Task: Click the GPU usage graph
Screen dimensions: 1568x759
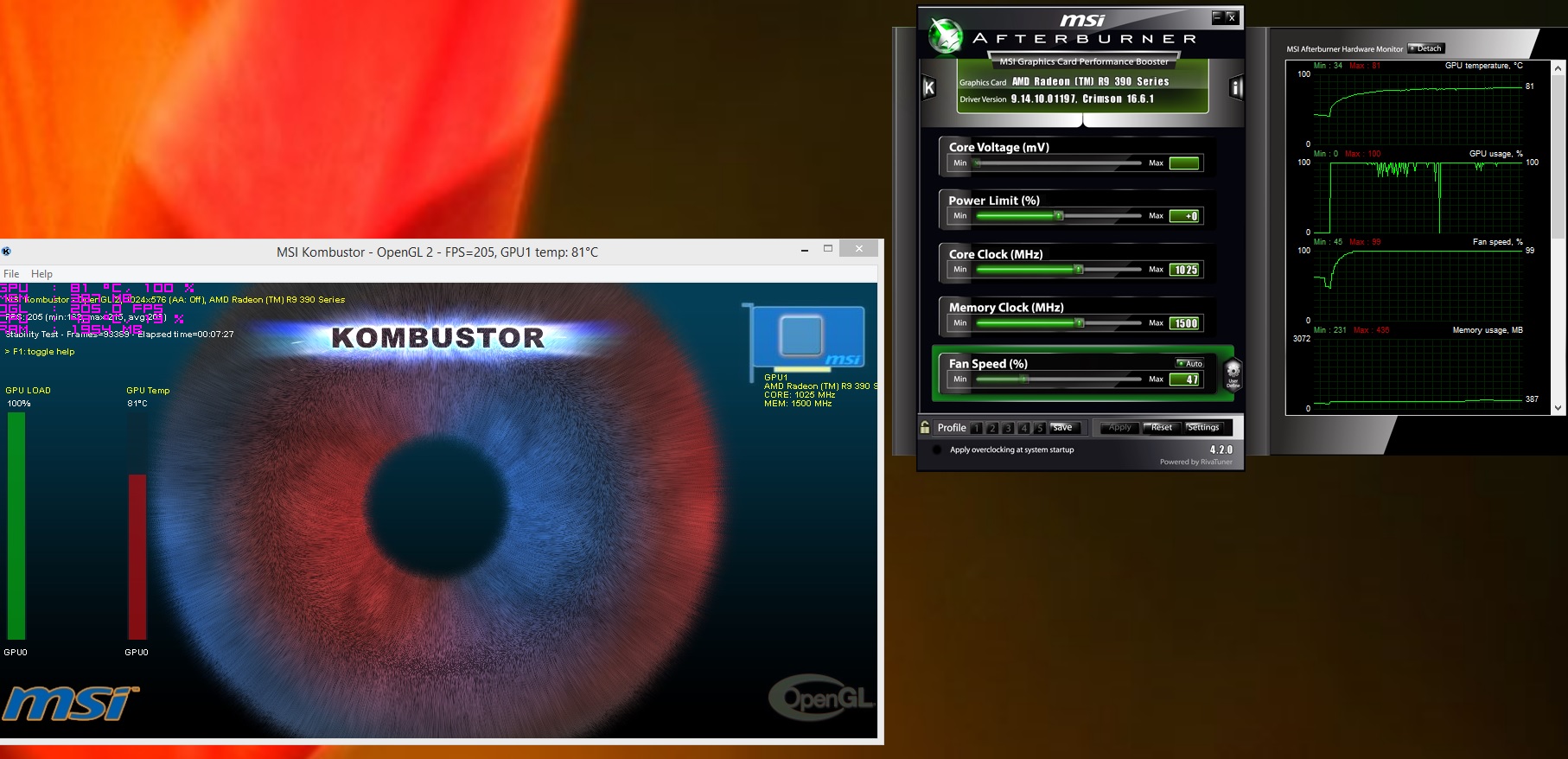Action: tap(1418, 197)
